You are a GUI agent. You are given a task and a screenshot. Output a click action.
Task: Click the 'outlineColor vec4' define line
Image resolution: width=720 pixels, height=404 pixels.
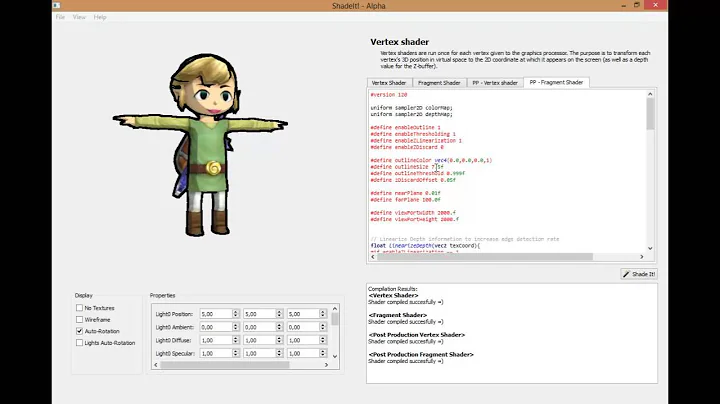pos(431,160)
